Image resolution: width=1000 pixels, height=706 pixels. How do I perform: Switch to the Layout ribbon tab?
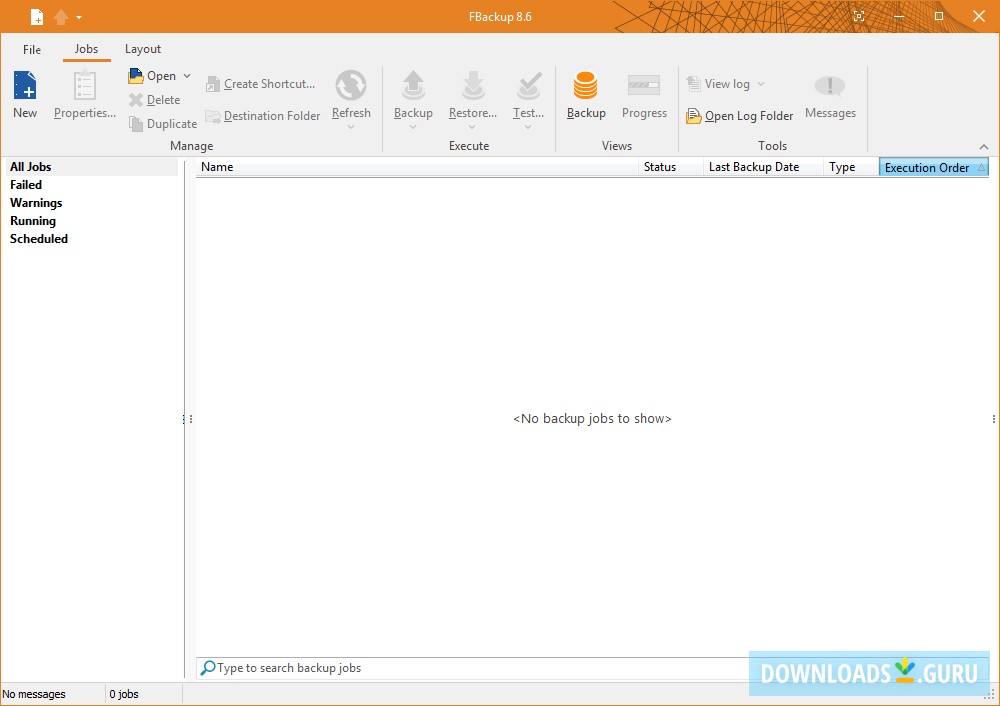click(143, 49)
